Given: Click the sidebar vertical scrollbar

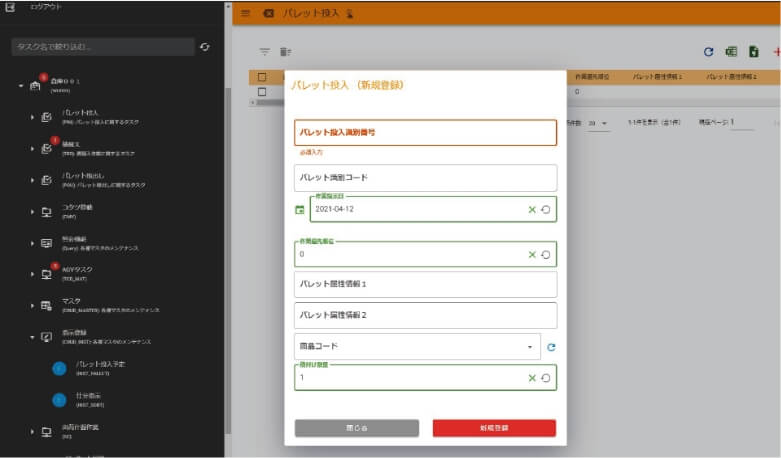Looking at the screenshot, I should coord(228,260).
